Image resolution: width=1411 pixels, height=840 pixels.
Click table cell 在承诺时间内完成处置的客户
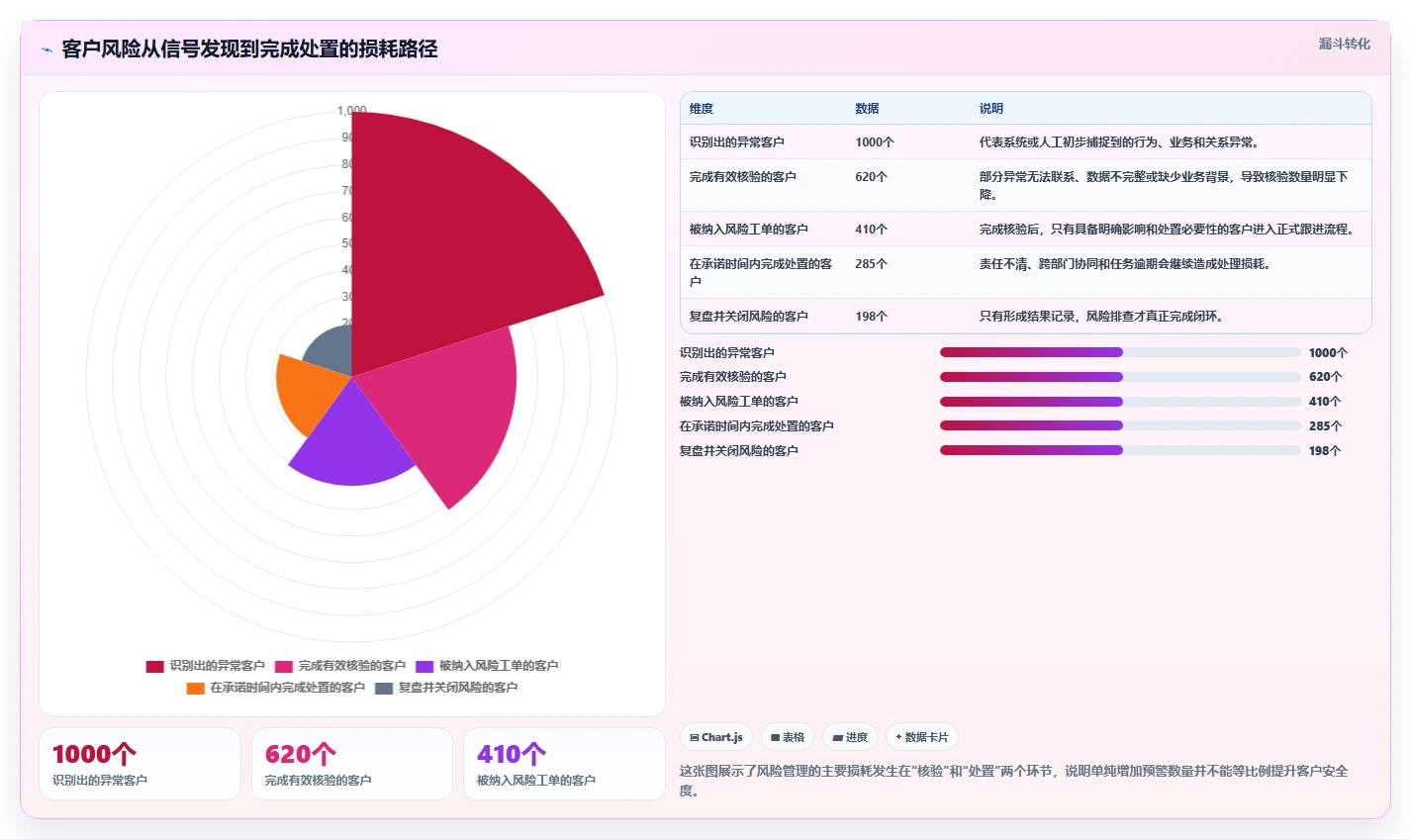[x=761, y=273]
